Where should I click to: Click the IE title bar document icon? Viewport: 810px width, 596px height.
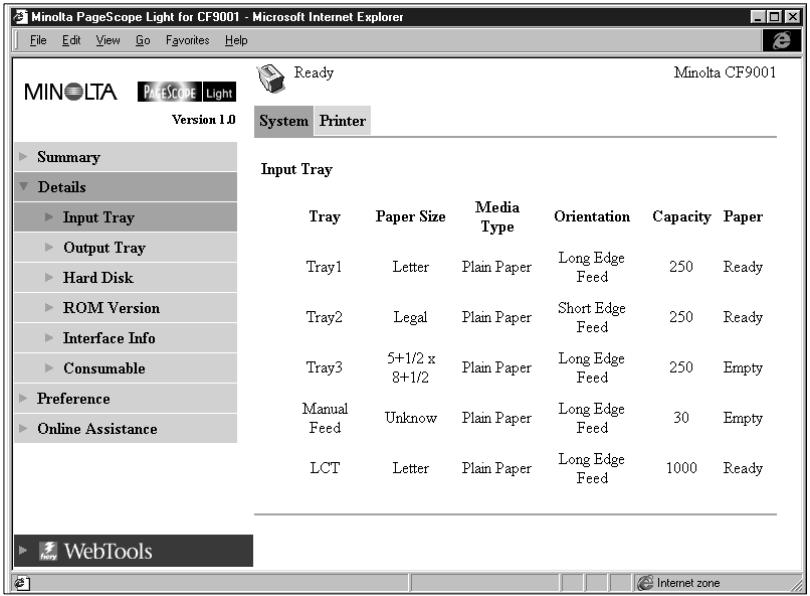click(x=21, y=17)
